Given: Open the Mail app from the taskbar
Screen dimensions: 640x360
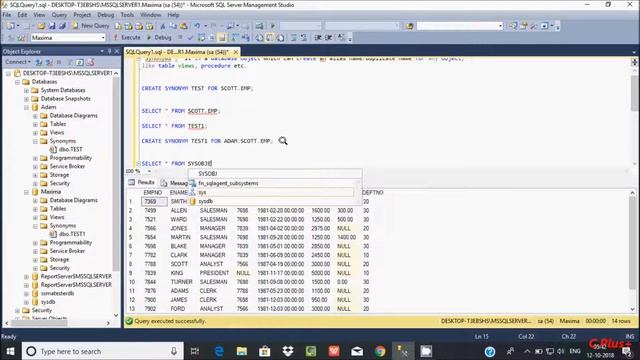Looking at the screenshot, I should [357, 351].
